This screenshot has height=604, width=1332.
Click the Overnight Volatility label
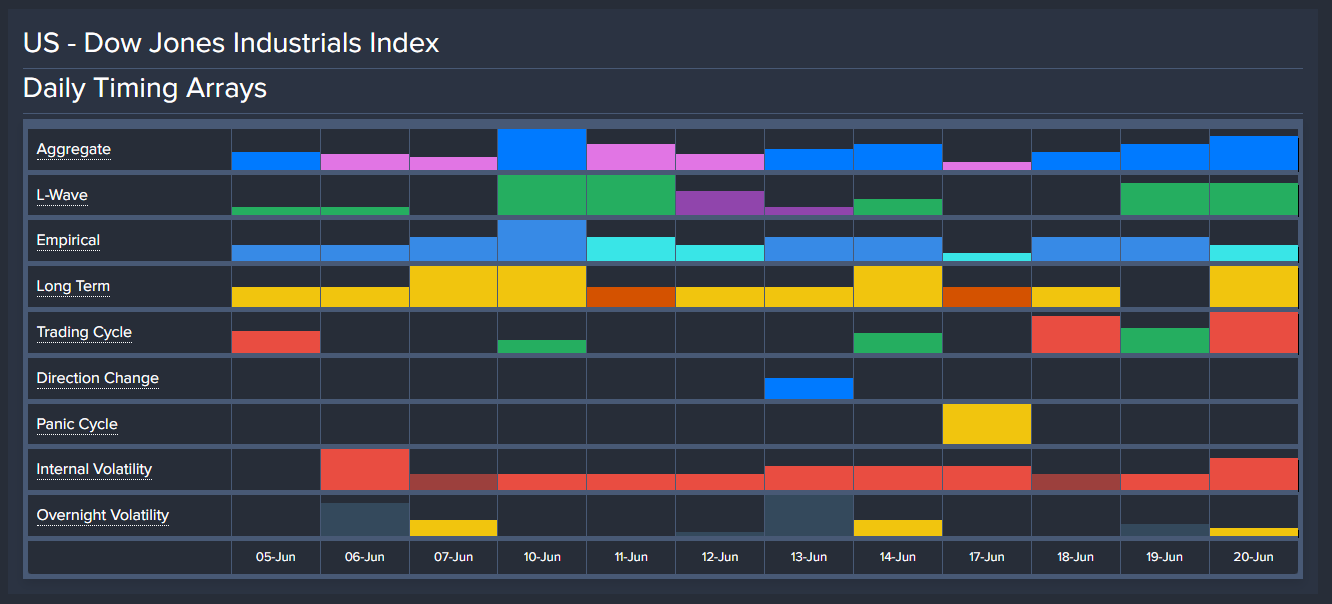pyautogui.click(x=102, y=516)
